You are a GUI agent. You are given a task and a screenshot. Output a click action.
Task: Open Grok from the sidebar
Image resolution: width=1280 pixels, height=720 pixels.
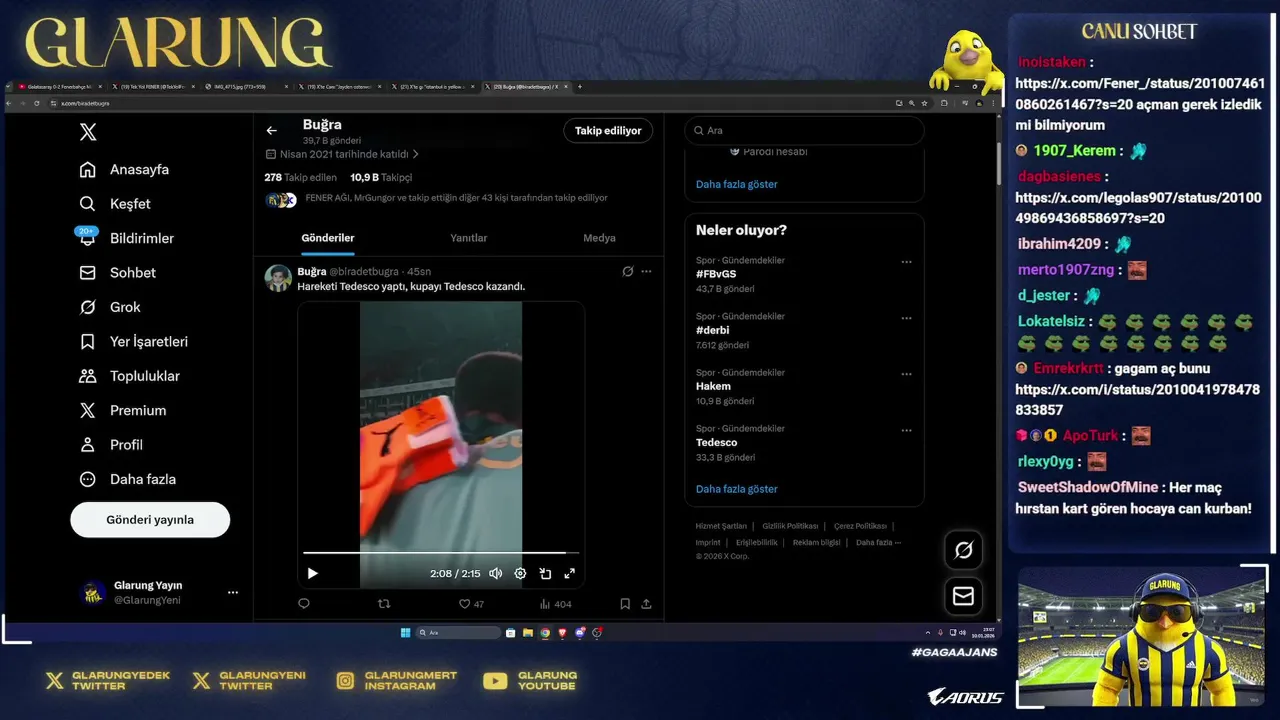(x=110, y=307)
